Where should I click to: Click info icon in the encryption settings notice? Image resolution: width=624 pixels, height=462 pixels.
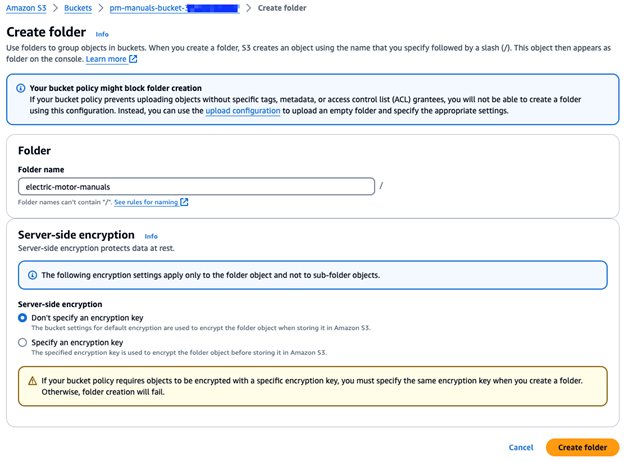(x=32, y=275)
